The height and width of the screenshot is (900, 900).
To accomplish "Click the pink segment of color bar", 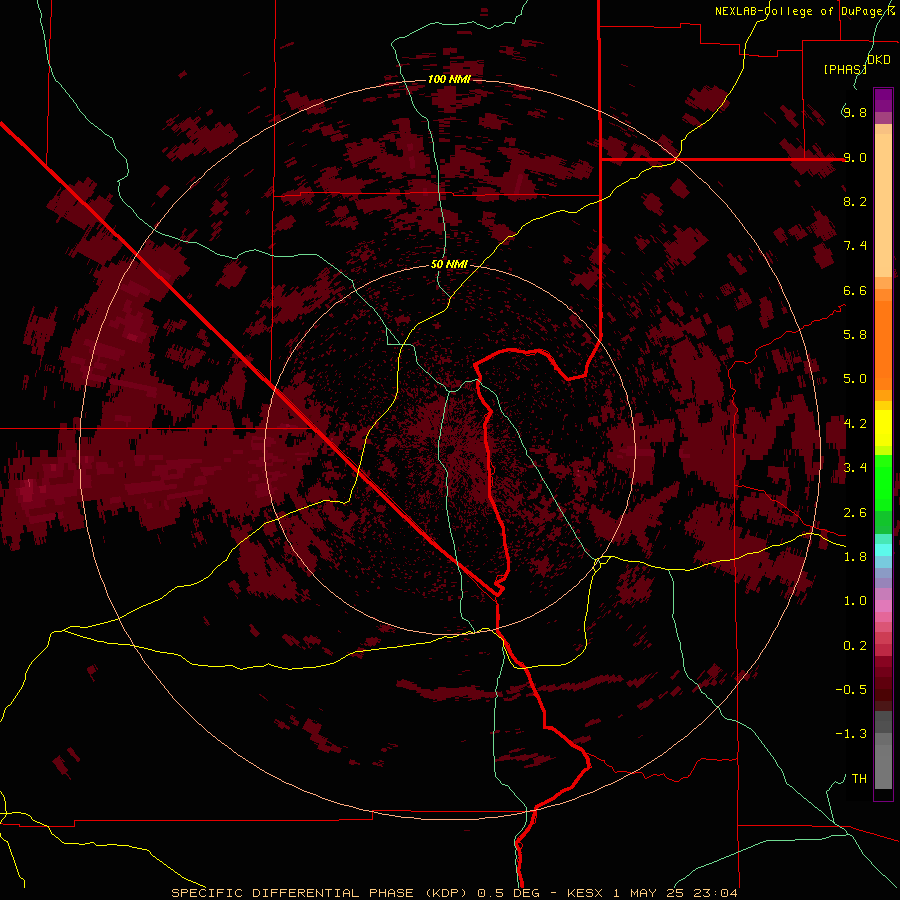I will click(x=883, y=606).
